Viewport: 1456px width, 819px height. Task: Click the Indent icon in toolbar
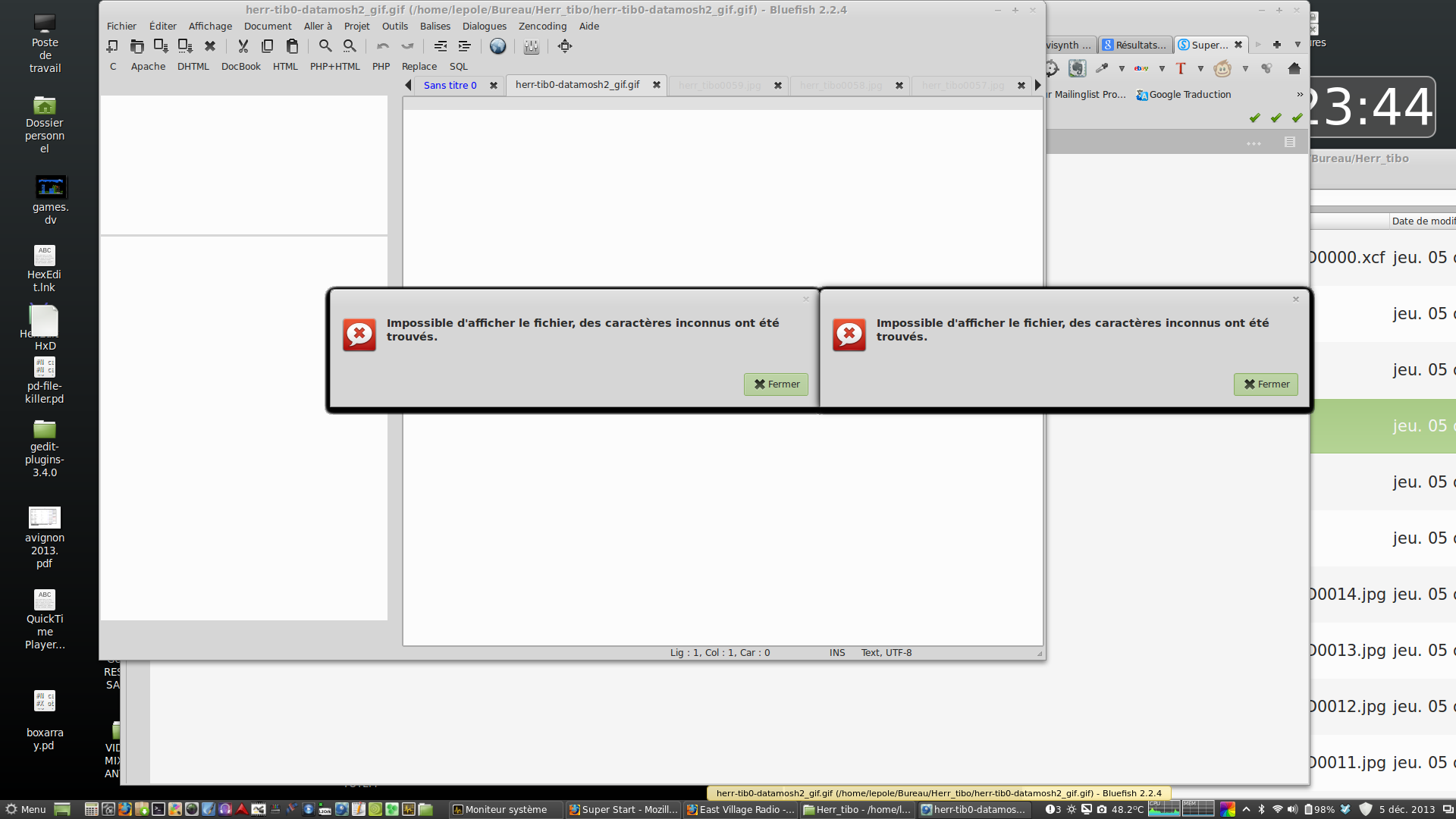(465, 46)
